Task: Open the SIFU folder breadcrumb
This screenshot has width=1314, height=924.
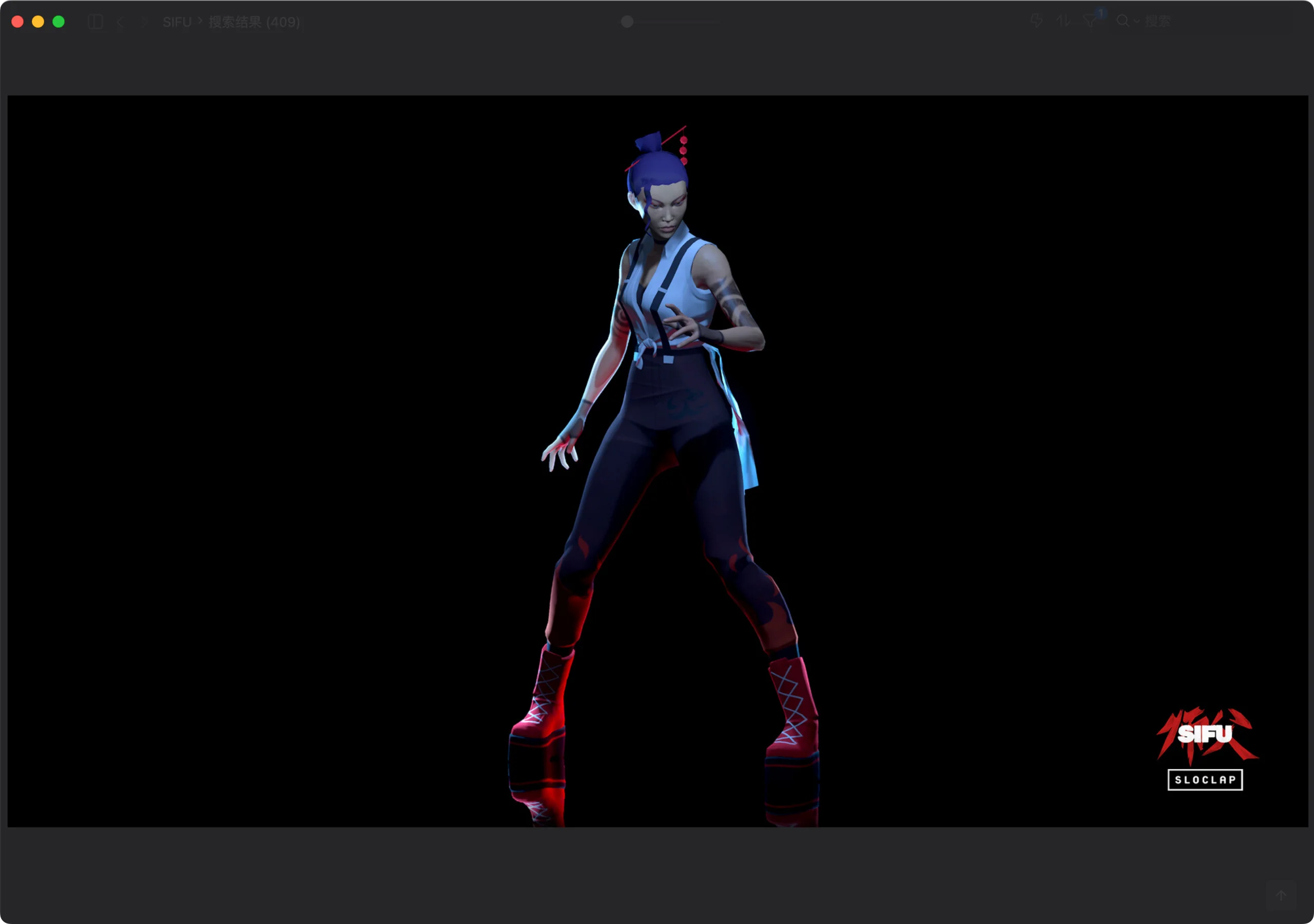Action: 177,22
